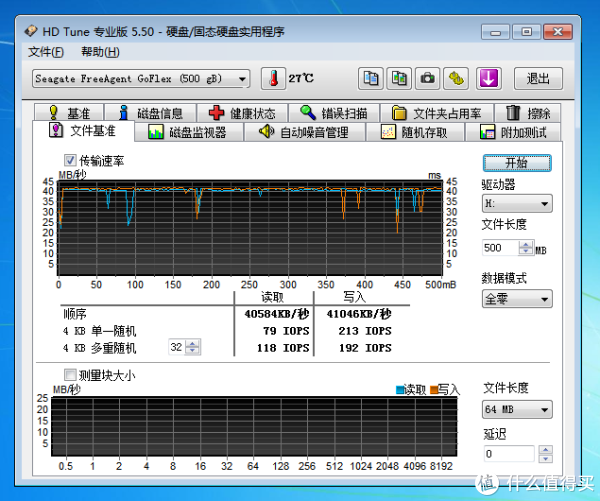Enable the 测量块大小 block size checkbox
The width and height of the screenshot is (600, 501).
coord(70,374)
